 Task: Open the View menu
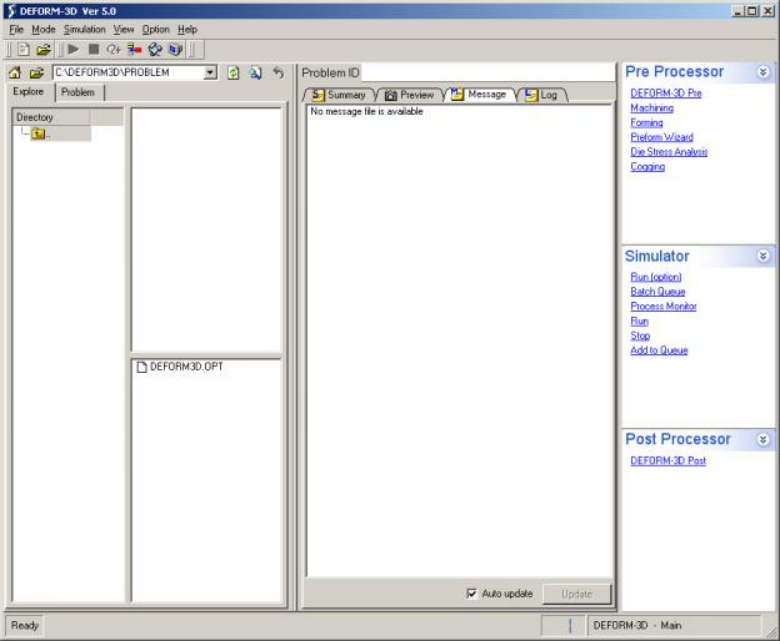tap(123, 29)
